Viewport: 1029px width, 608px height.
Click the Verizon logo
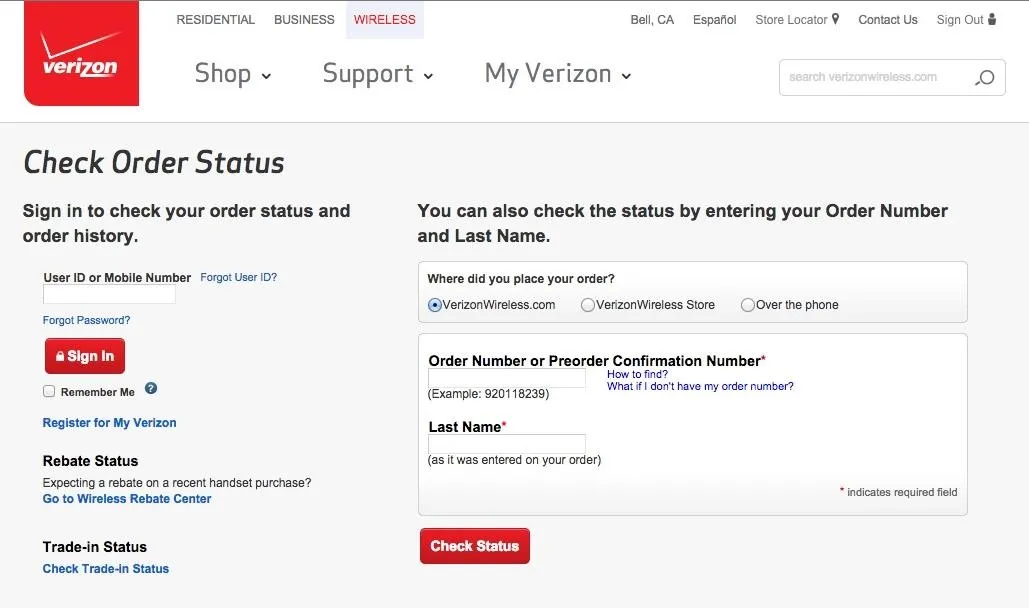81,57
